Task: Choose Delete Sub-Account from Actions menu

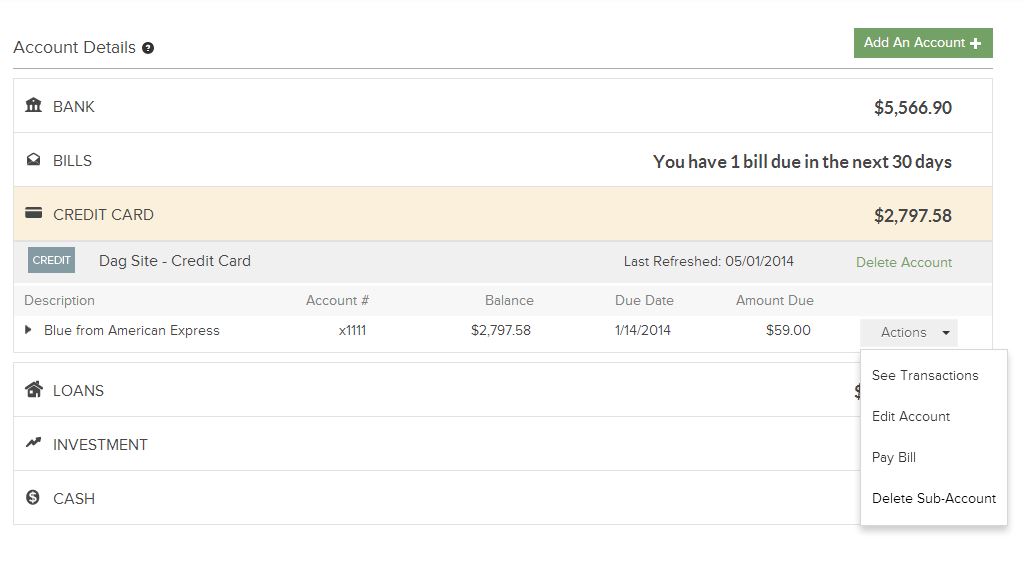Action: (934, 499)
